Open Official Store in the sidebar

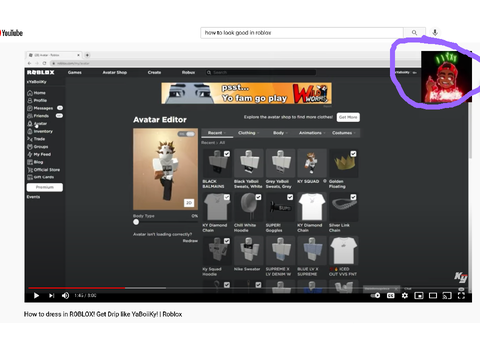[x=43, y=170]
